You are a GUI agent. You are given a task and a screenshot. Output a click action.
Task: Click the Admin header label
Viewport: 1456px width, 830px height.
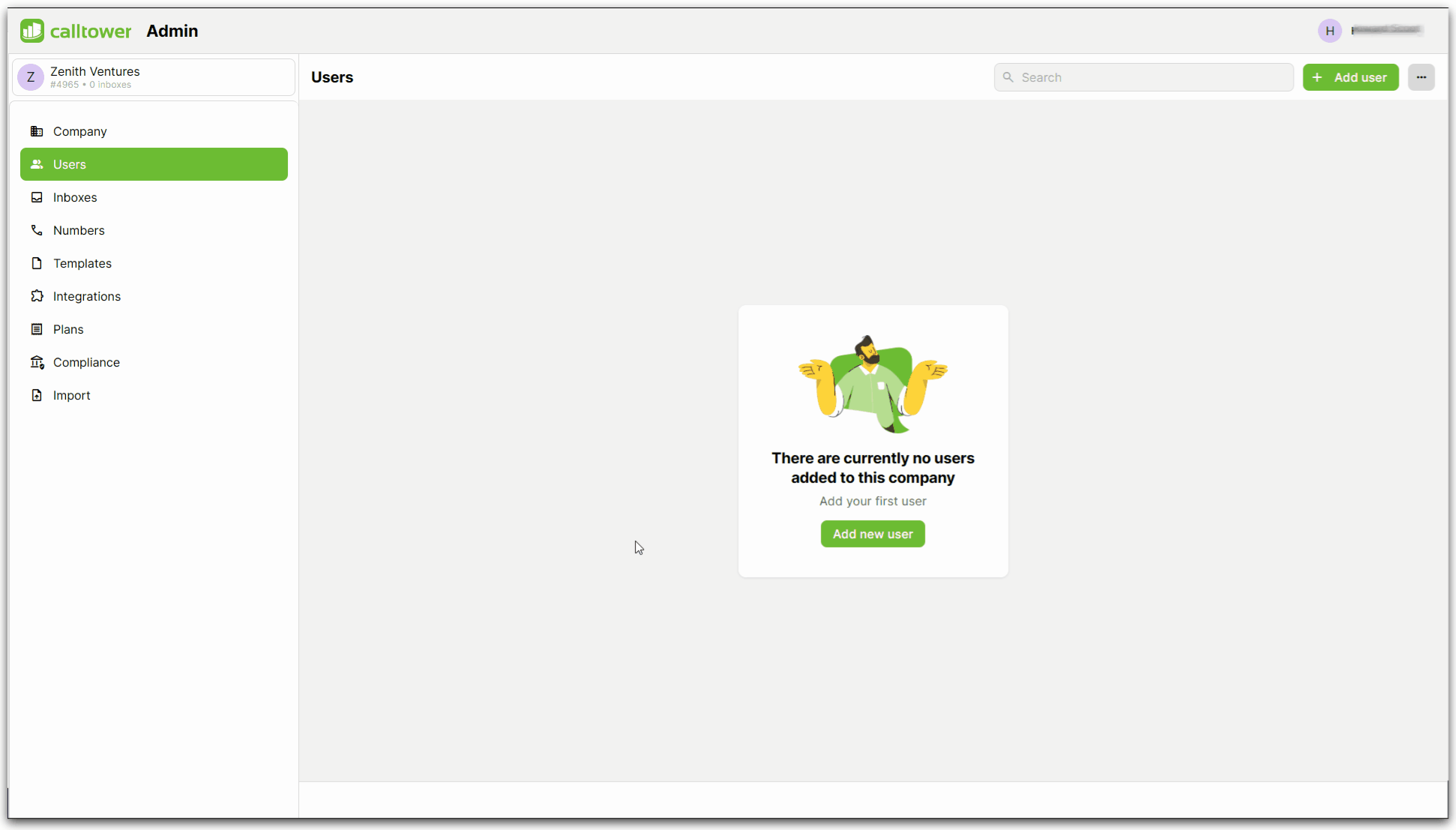(172, 31)
